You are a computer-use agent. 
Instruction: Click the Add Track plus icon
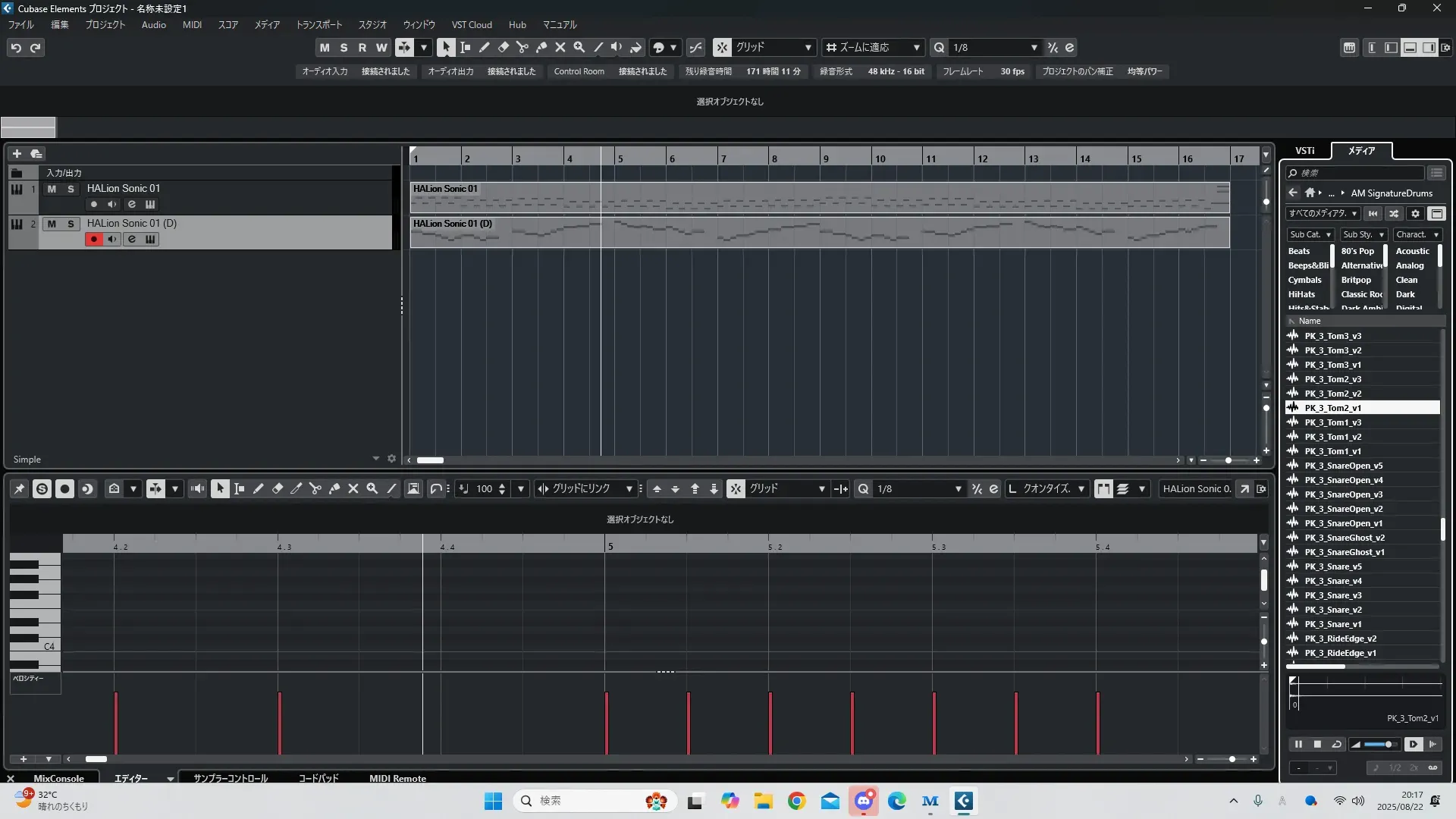[x=17, y=153]
